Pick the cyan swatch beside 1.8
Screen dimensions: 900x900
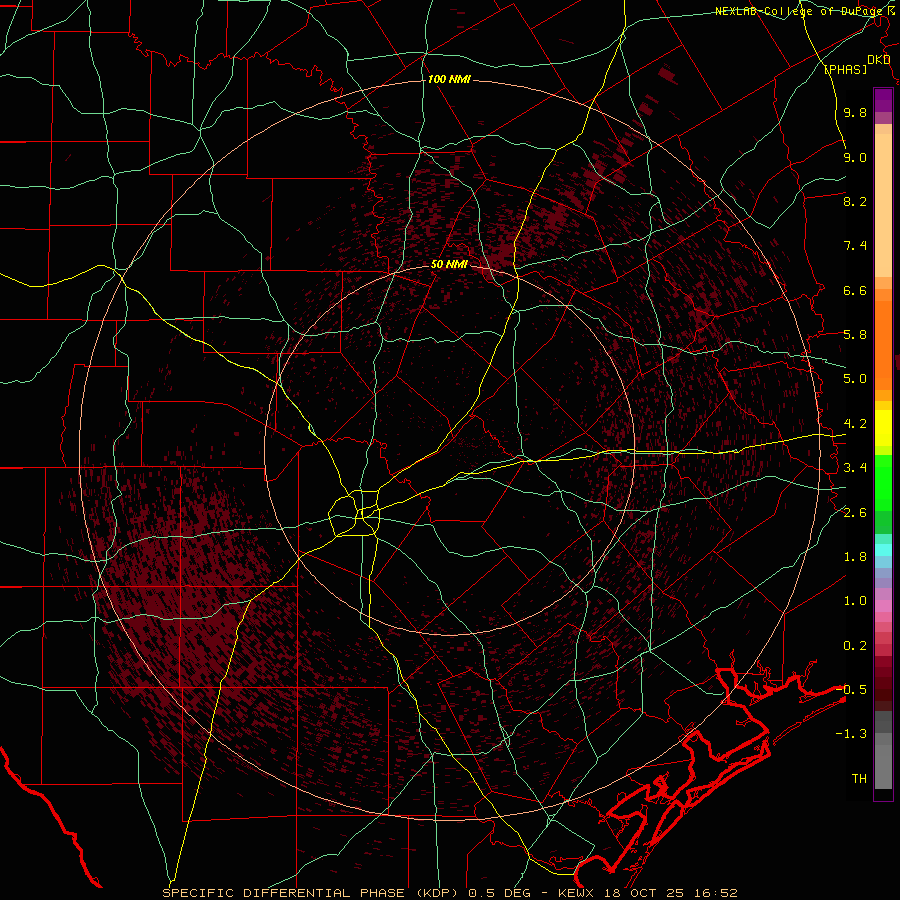[x=883, y=550]
